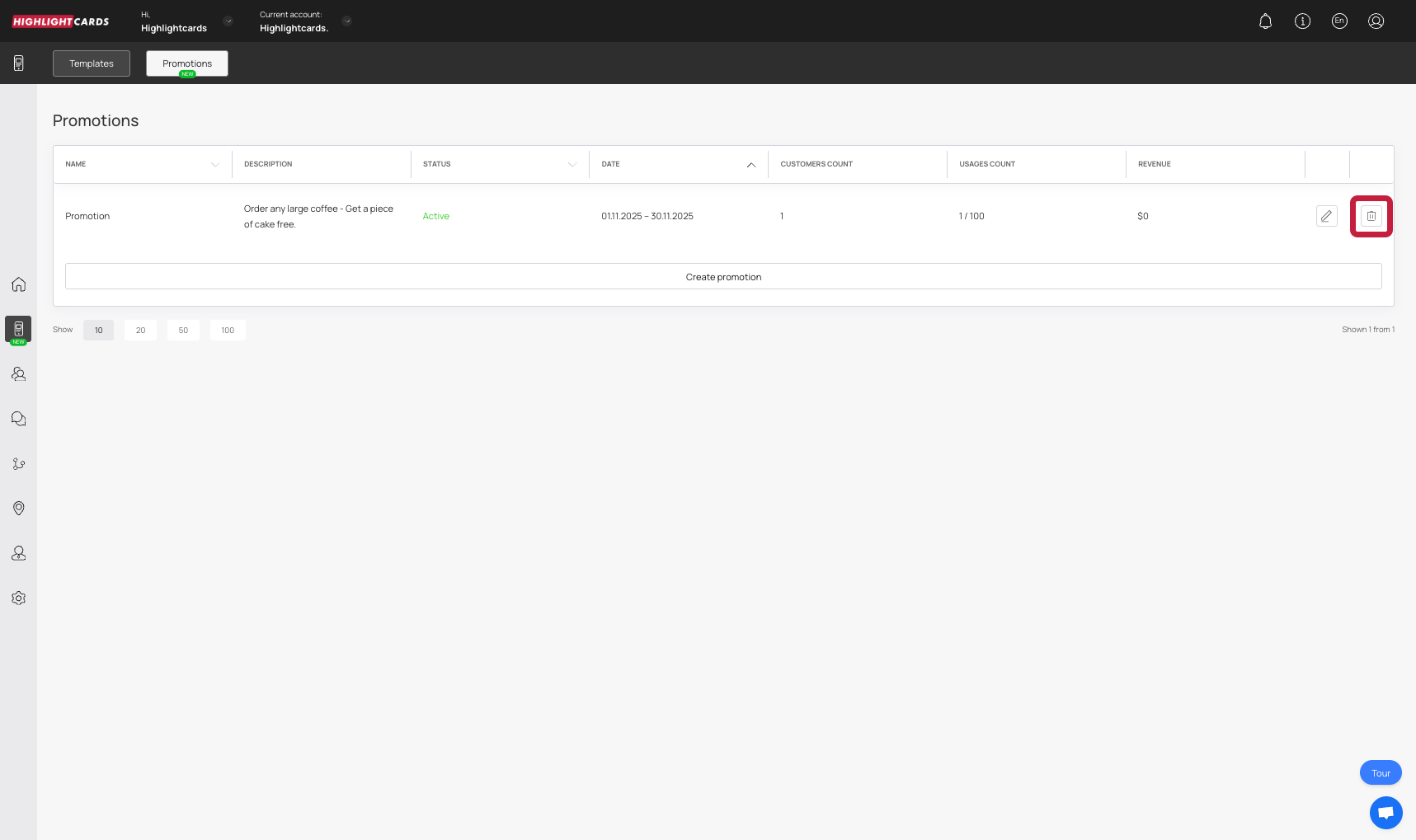Open the info circle icon
This screenshot has width=1416, height=840.
1302,21
